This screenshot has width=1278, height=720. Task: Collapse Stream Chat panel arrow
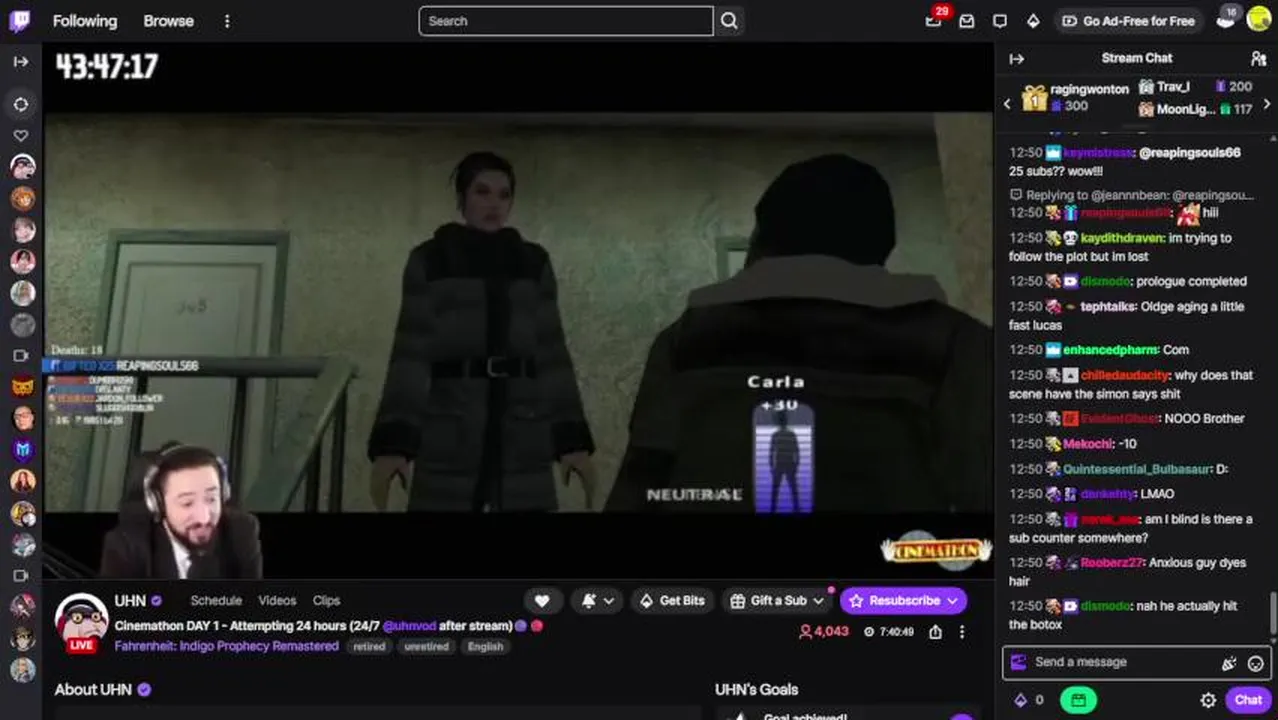click(1017, 59)
